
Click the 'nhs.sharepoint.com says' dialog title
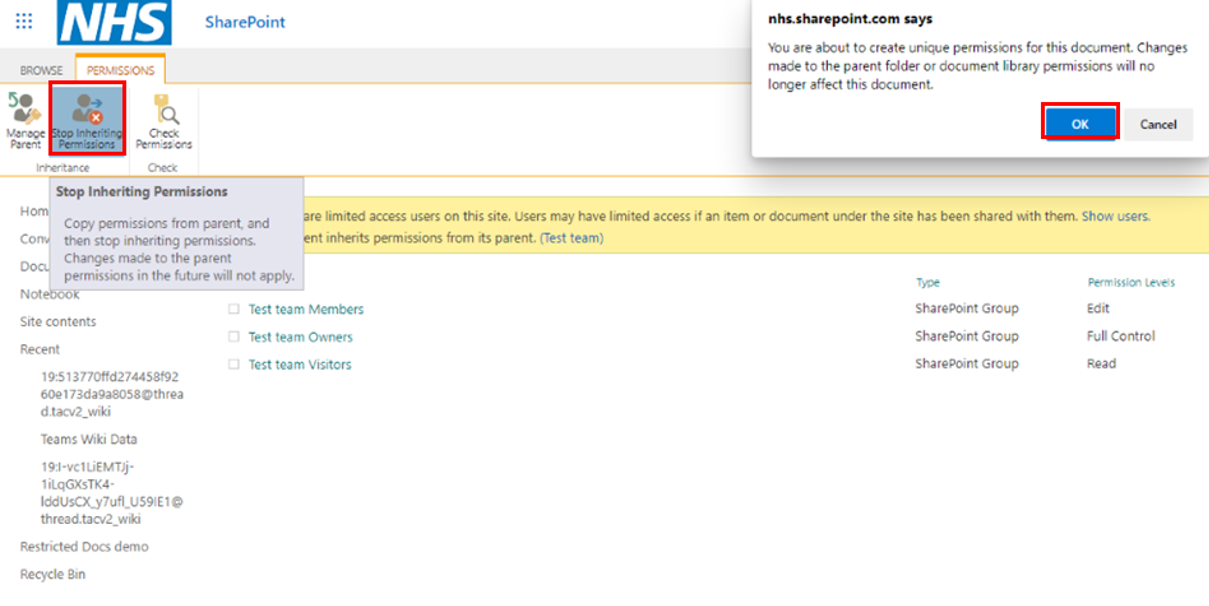850,19
